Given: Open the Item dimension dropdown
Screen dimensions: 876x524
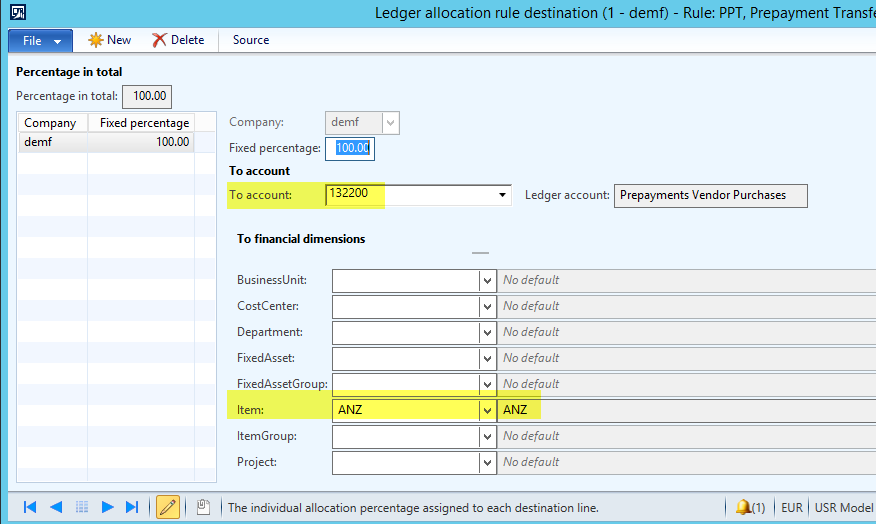Looking at the screenshot, I should coord(487,410).
